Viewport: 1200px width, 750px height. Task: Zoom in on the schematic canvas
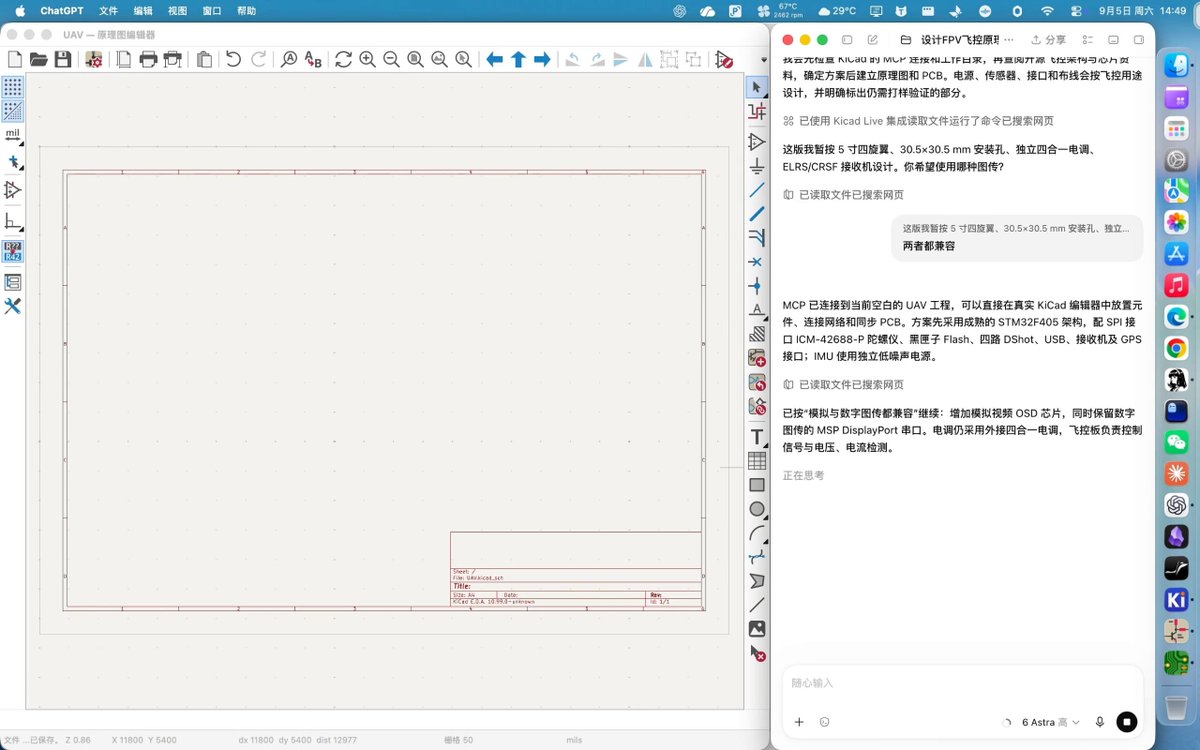point(367,60)
